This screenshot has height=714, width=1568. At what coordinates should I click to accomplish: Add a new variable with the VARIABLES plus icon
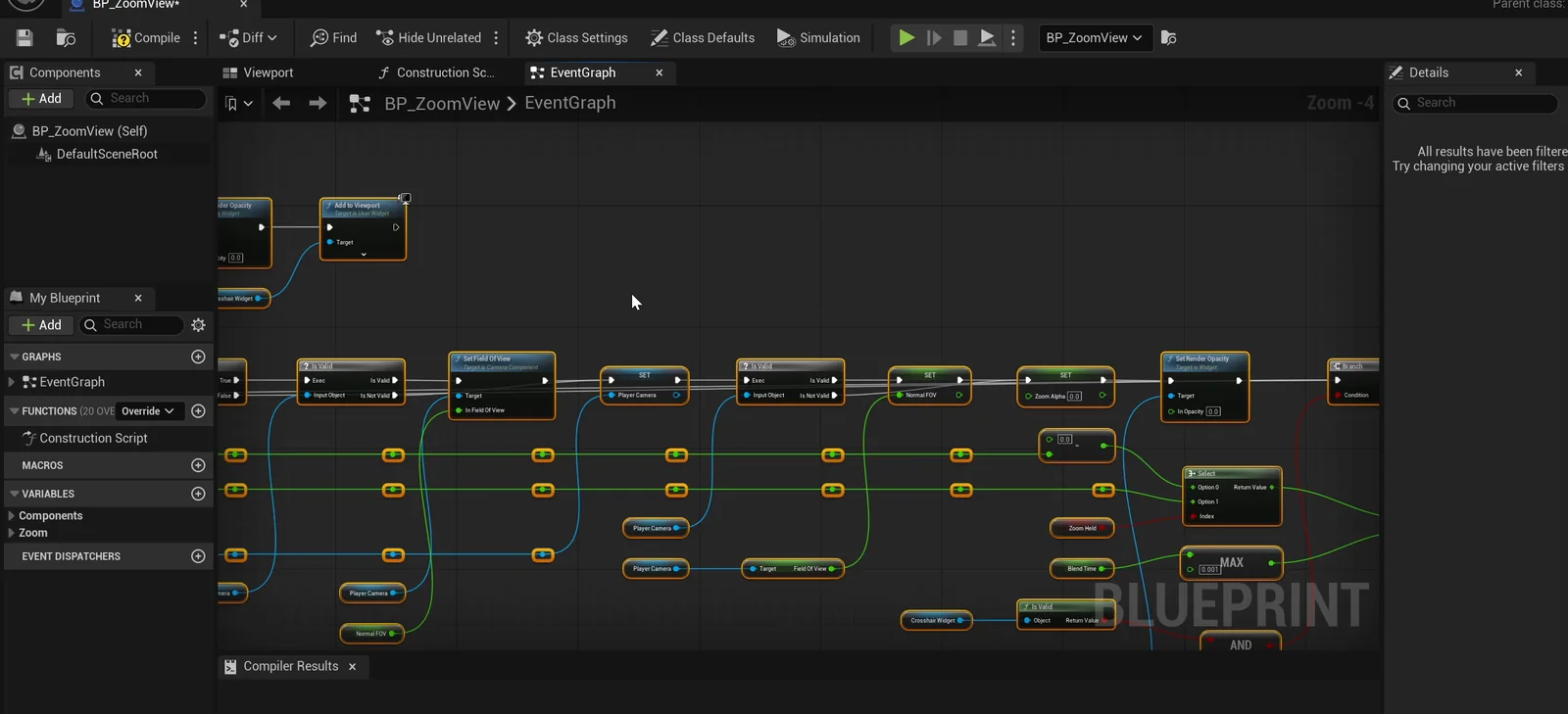pos(198,494)
